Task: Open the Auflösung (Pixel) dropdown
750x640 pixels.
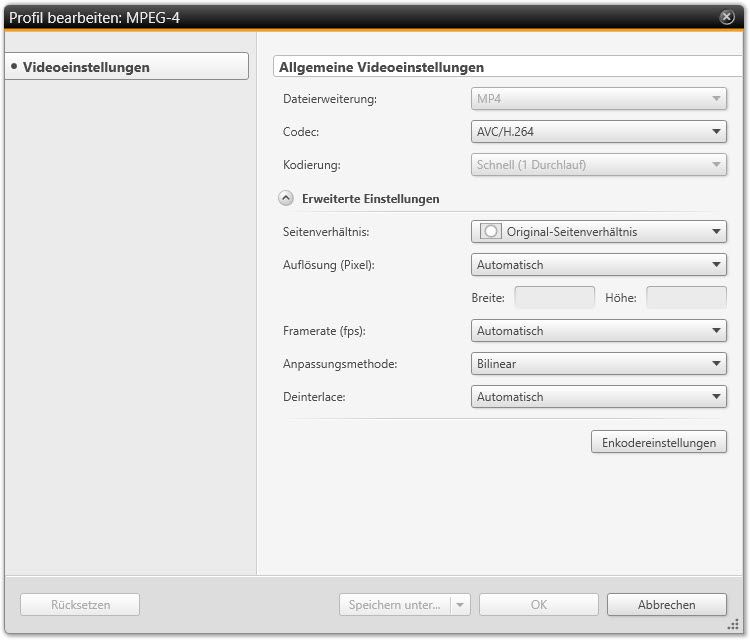Action: tap(598, 265)
